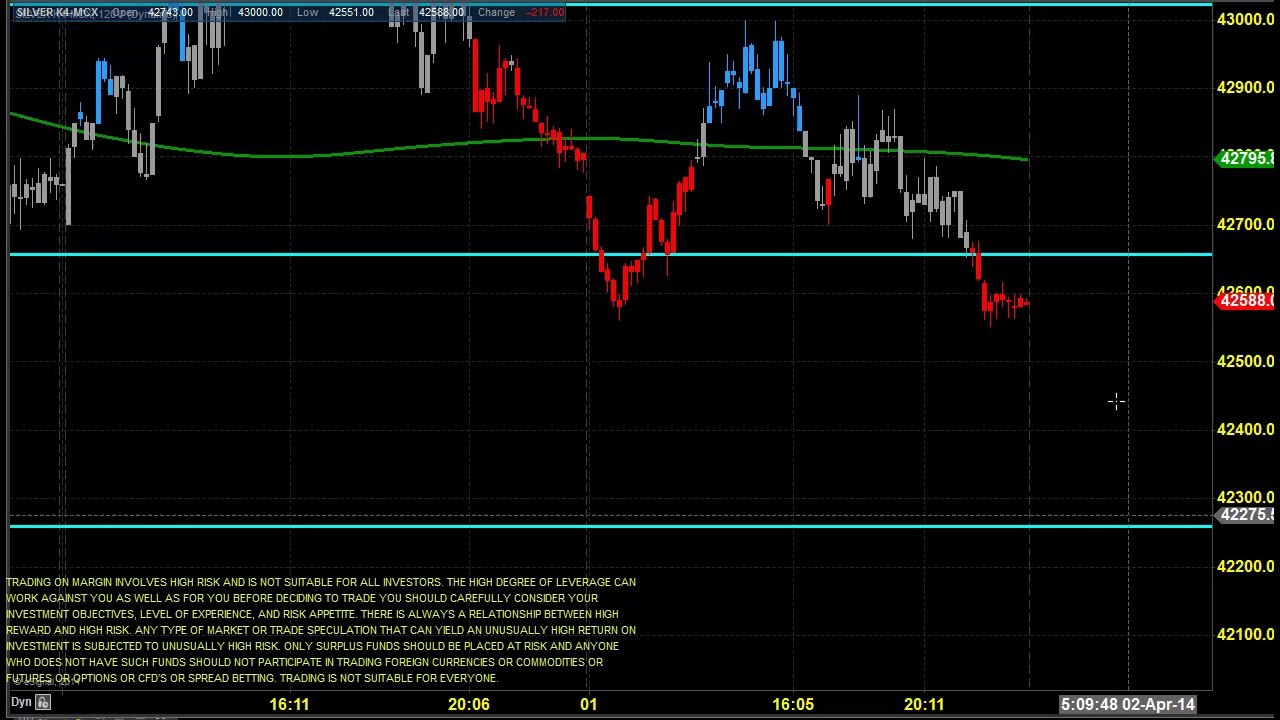Click the Dyn interval label
This screenshot has width=1280, height=720.
point(21,703)
